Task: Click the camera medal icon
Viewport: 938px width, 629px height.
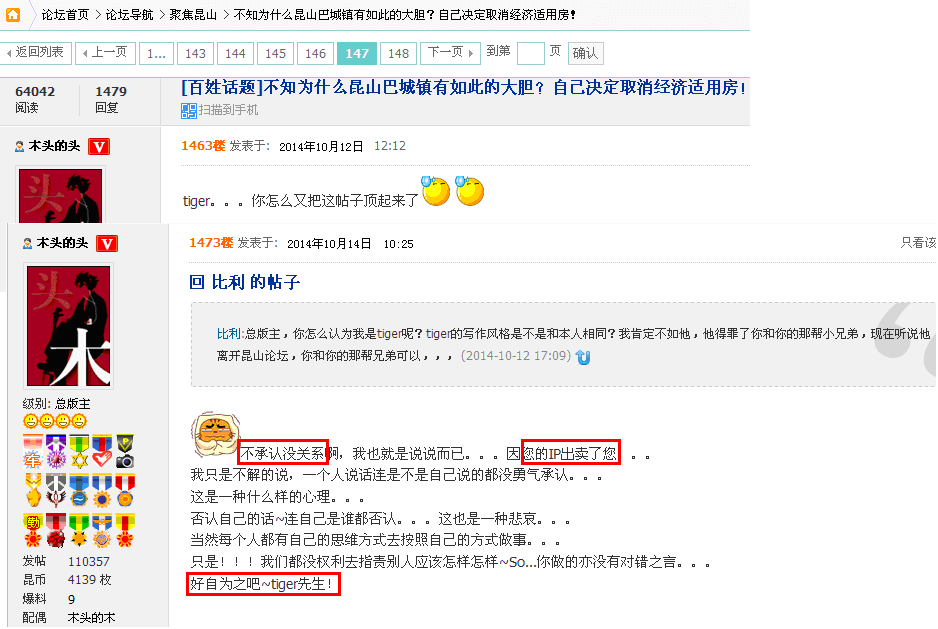Action: click(x=125, y=452)
